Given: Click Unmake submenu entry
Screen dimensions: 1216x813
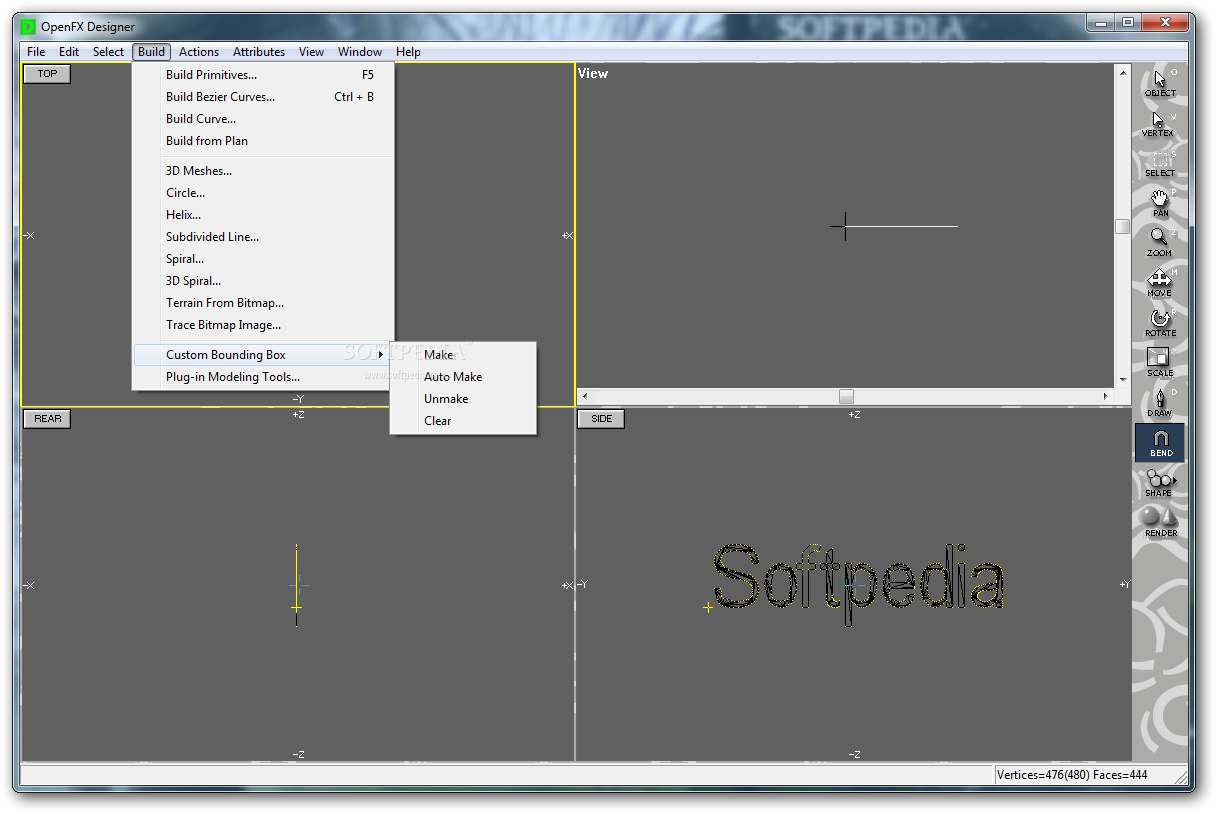Looking at the screenshot, I should pyautogui.click(x=463, y=399).
